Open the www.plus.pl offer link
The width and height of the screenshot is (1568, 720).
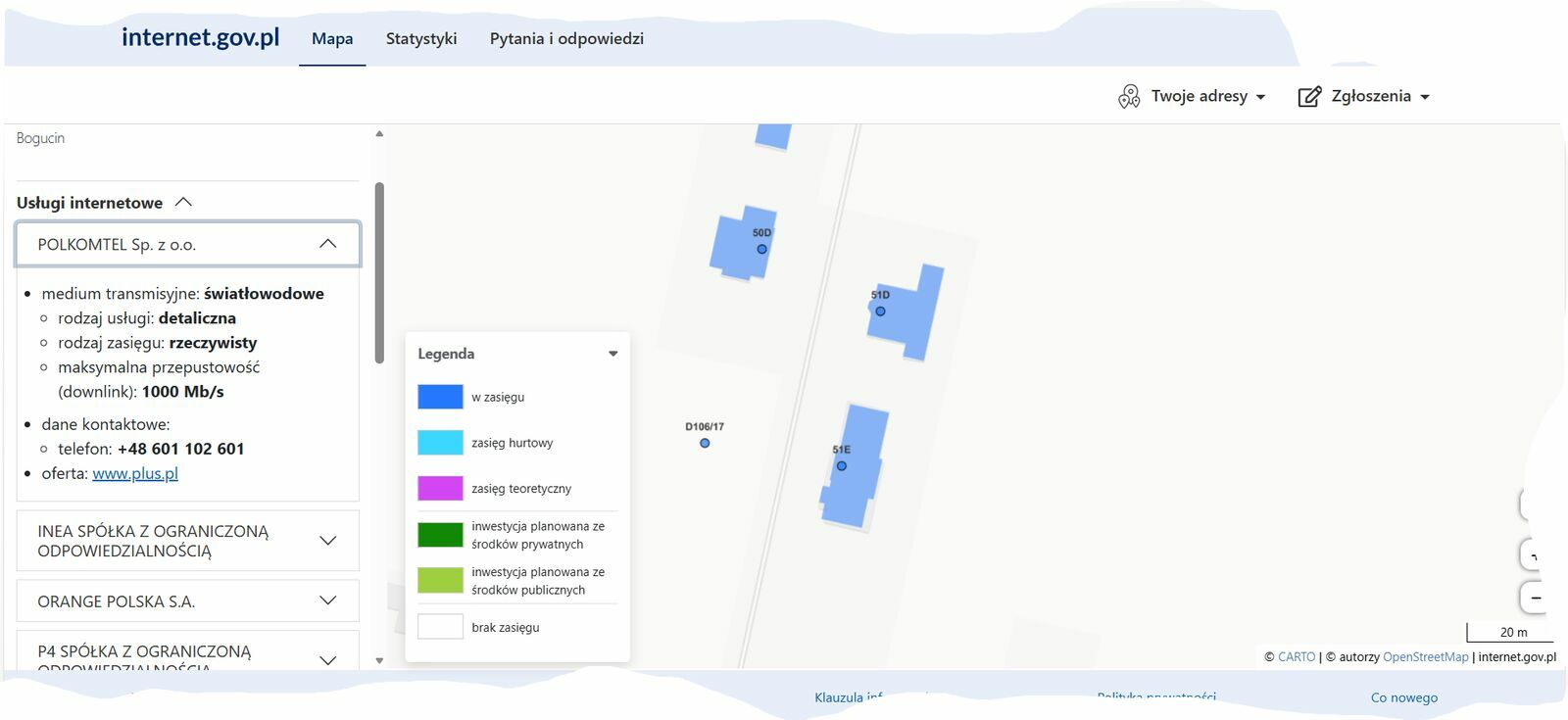click(x=135, y=473)
